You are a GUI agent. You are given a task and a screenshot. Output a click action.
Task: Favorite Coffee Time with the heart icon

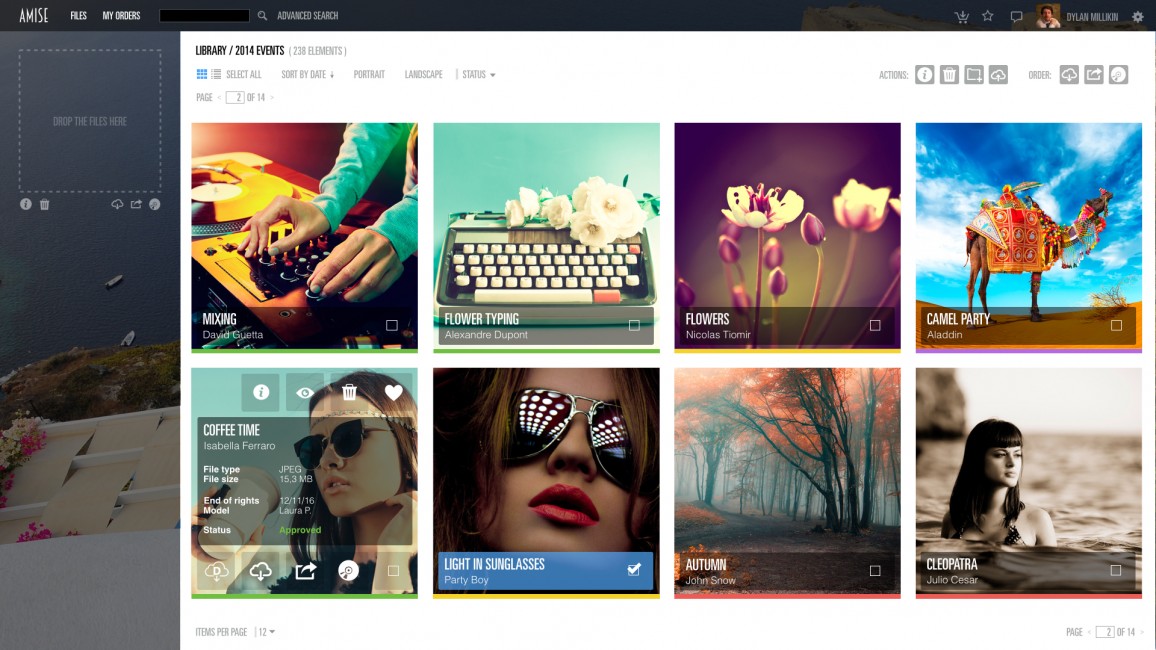pyautogui.click(x=394, y=392)
